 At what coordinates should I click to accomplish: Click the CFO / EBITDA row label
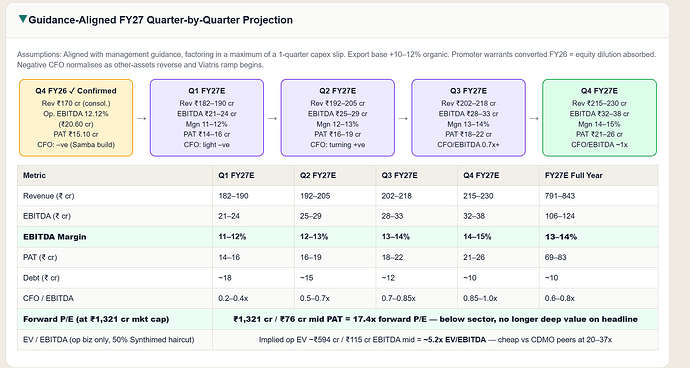point(48,298)
